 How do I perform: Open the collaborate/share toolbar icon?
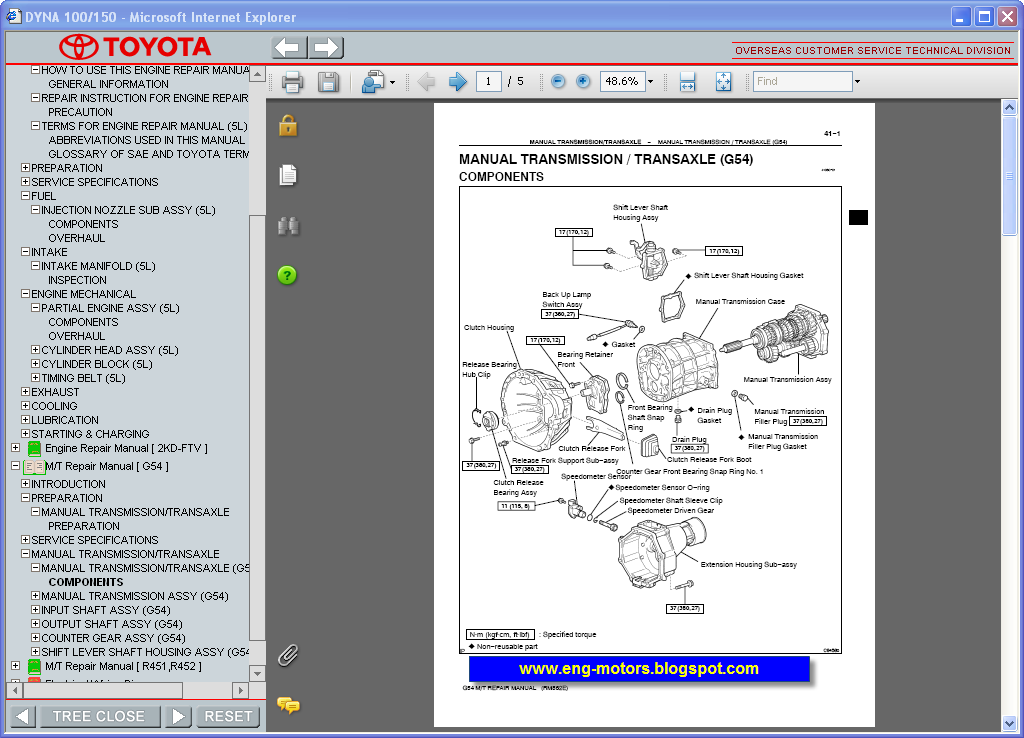[373, 82]
